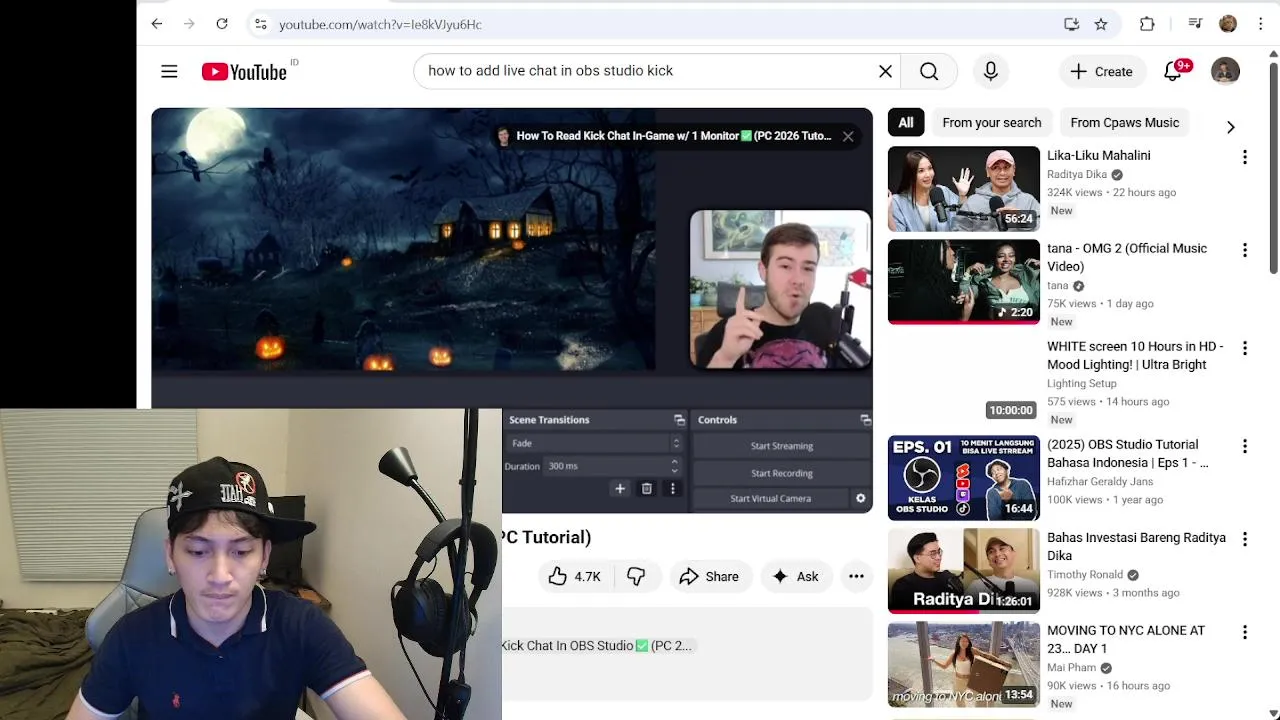Open the OBS Studio EPS. 01 thumbnail
This screenshot has width=1280, height=720.
(964, 478)
